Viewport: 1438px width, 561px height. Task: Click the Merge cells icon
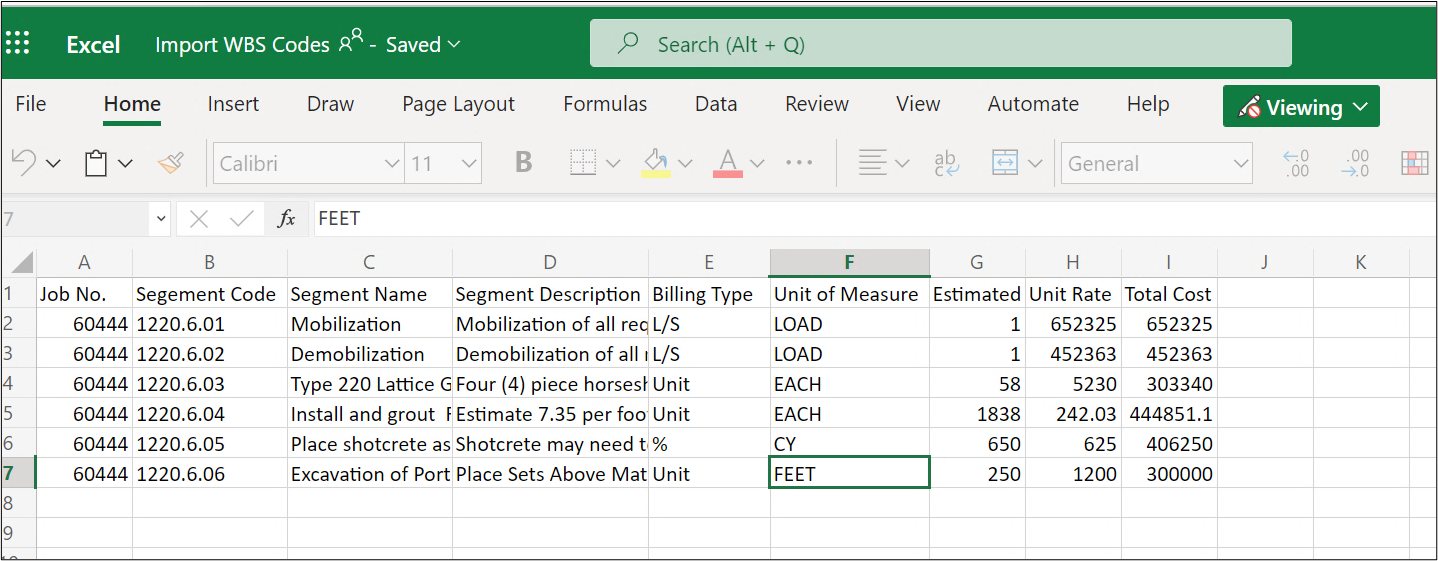(x=1004, y=163)
